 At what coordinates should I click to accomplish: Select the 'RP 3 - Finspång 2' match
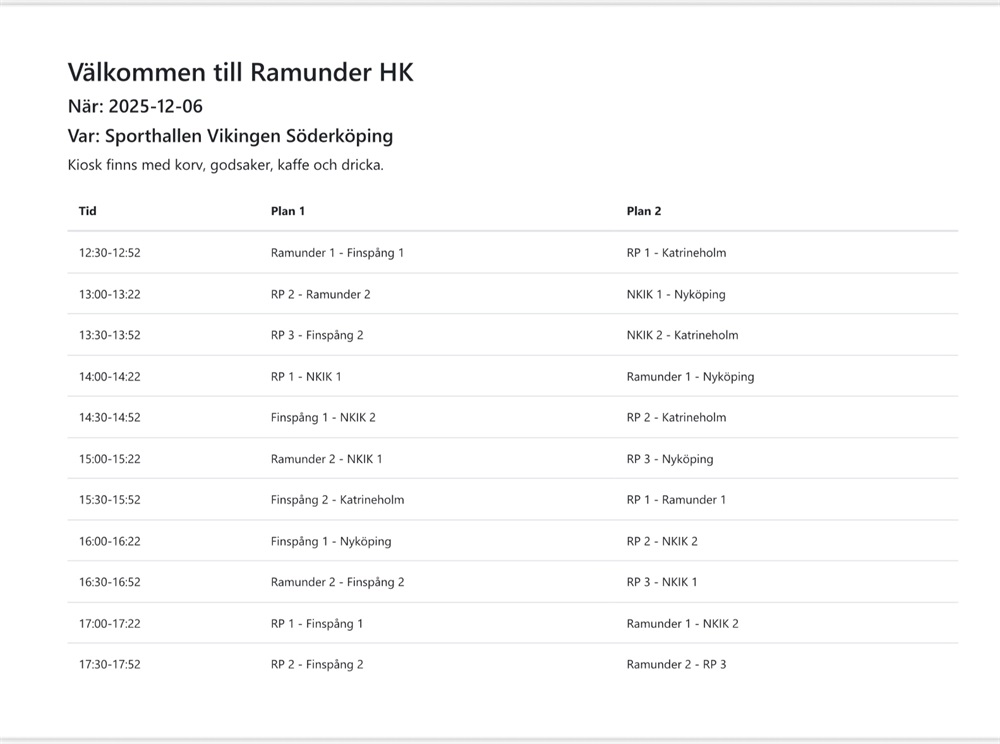click(x=317, y=335)
